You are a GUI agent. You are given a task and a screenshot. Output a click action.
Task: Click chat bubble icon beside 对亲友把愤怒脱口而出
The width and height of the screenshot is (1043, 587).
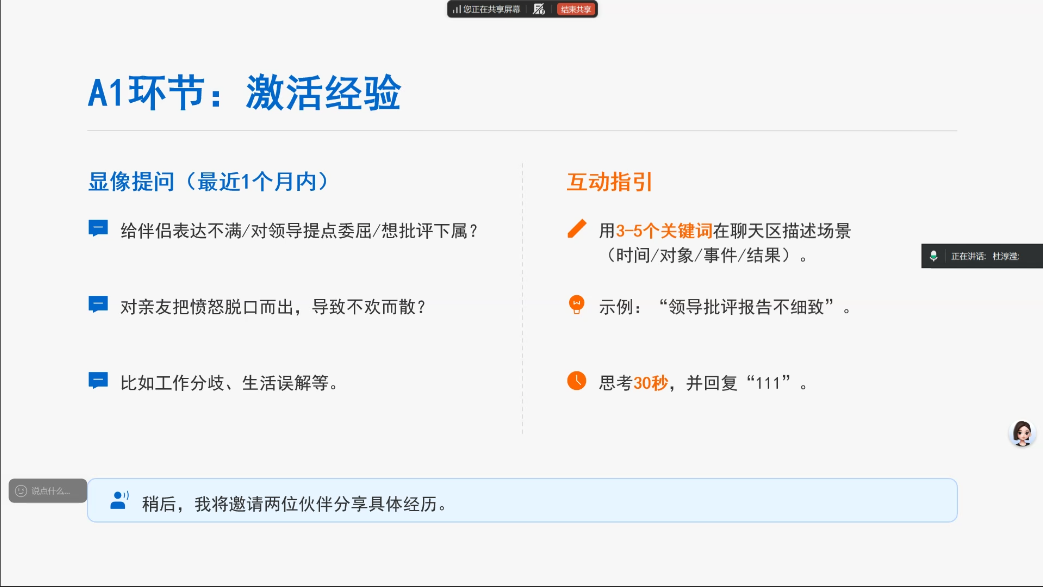click(x=98, y=305)
